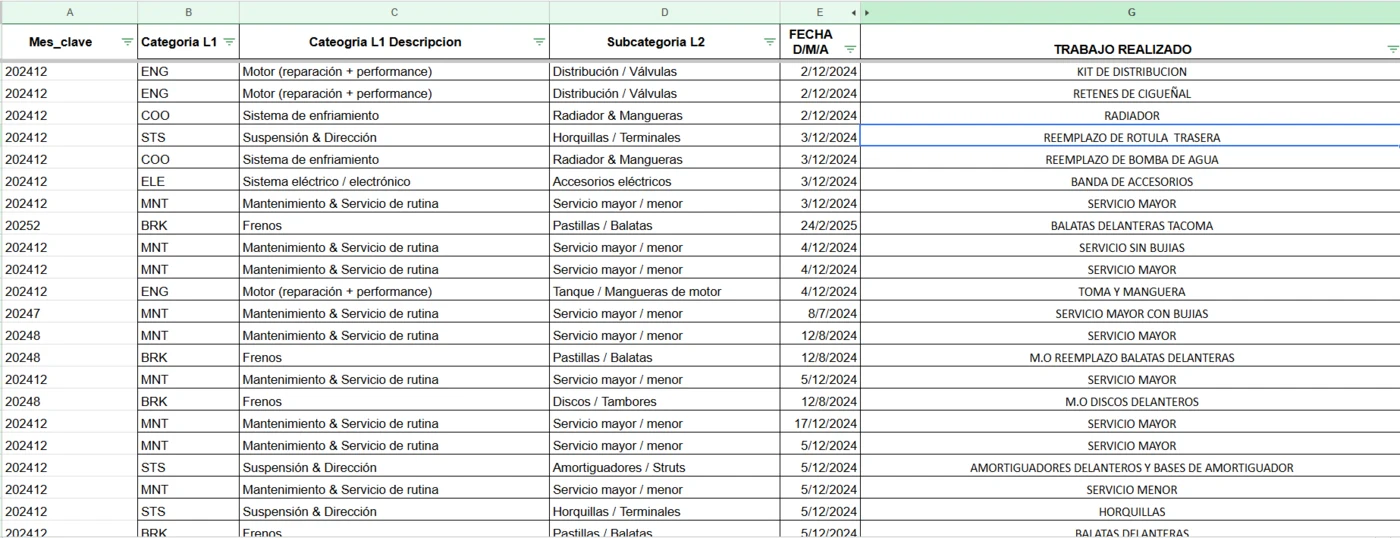The width and height of the screenshot is (1400, 538).
Task: Select column A header
Action: tap(69, 12)
